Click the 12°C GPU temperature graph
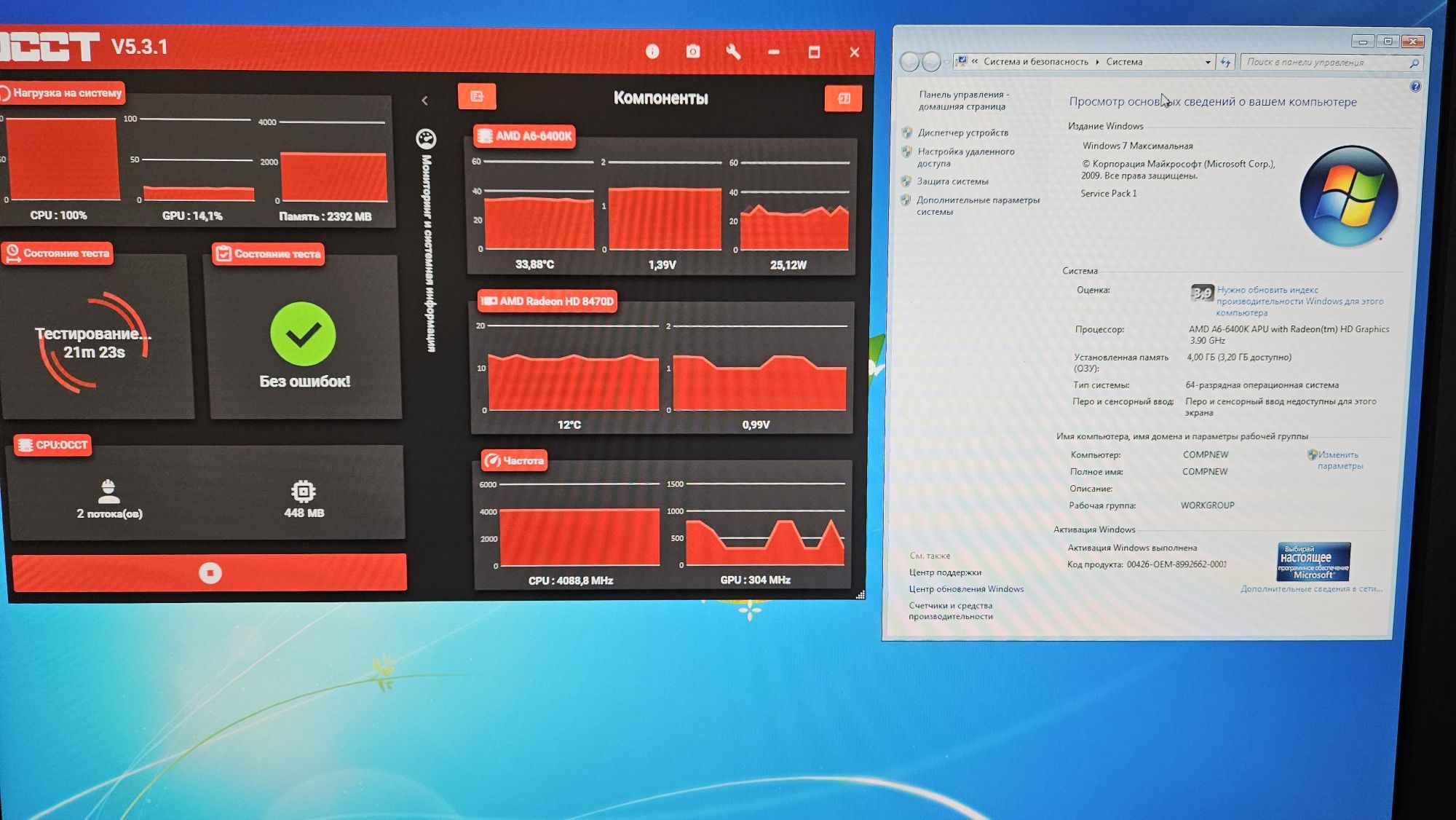 [x=573, y=368]
